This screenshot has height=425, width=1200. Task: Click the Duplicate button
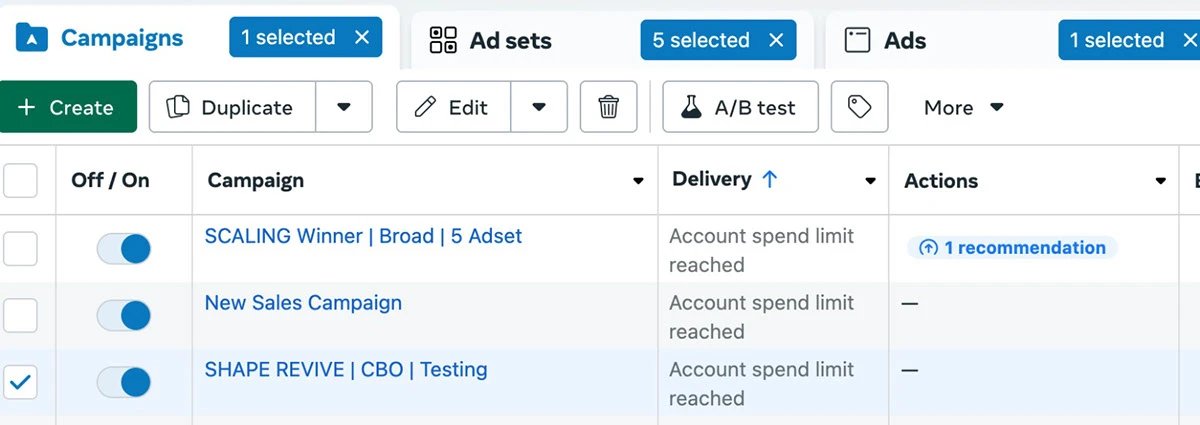pos(233,107)
